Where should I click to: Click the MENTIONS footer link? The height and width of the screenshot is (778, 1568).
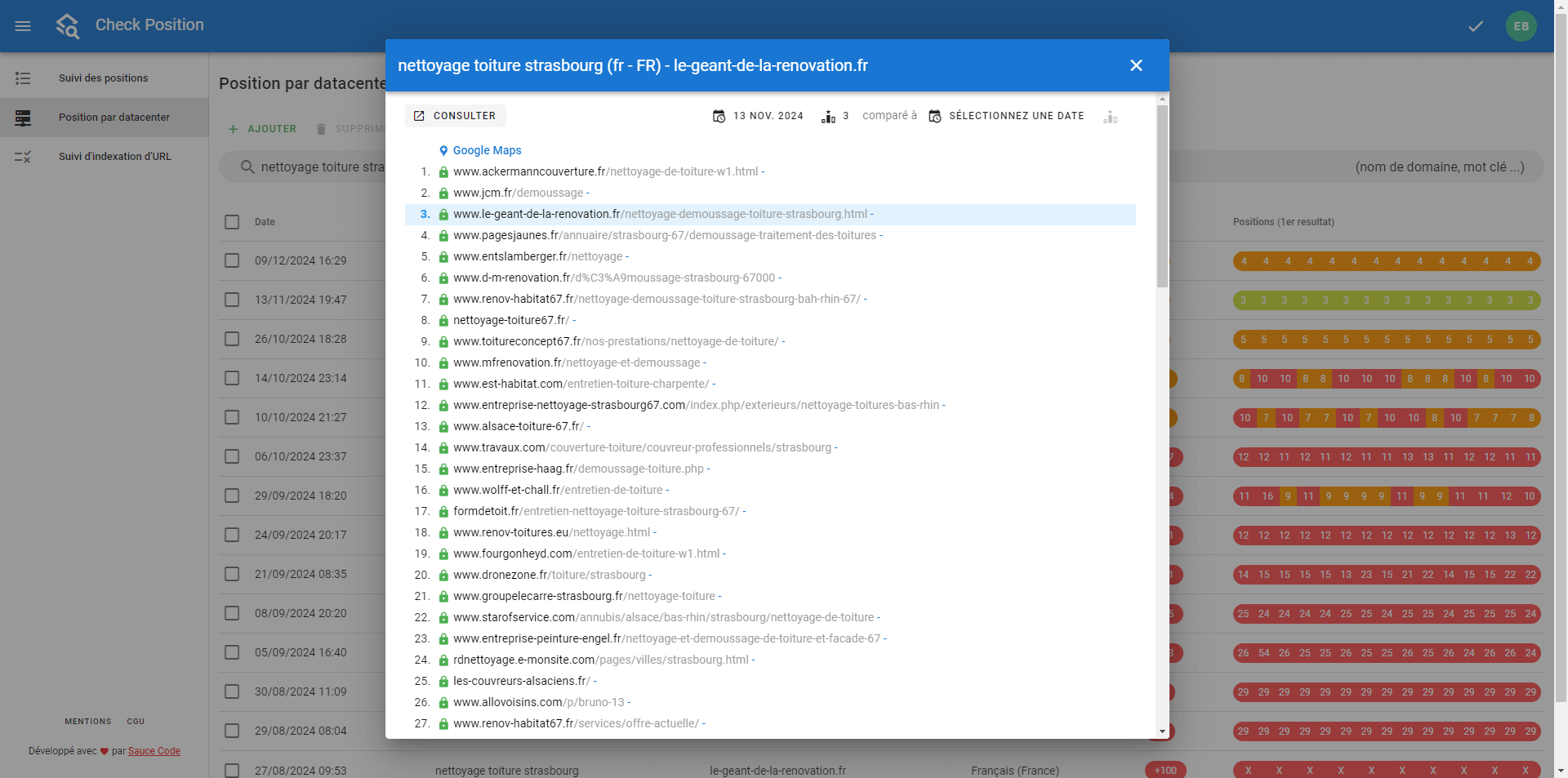pyautogui.click(x=88, y=722)
